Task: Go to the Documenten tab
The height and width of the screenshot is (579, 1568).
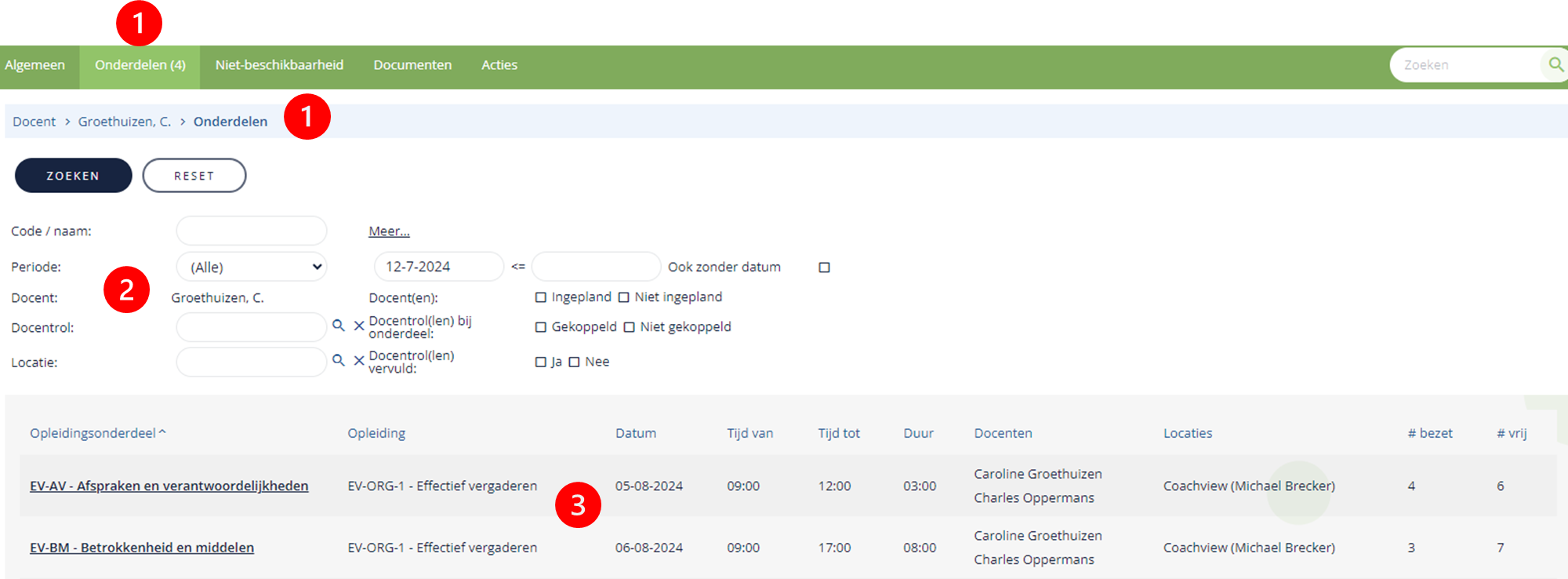Action: [412, 65]
